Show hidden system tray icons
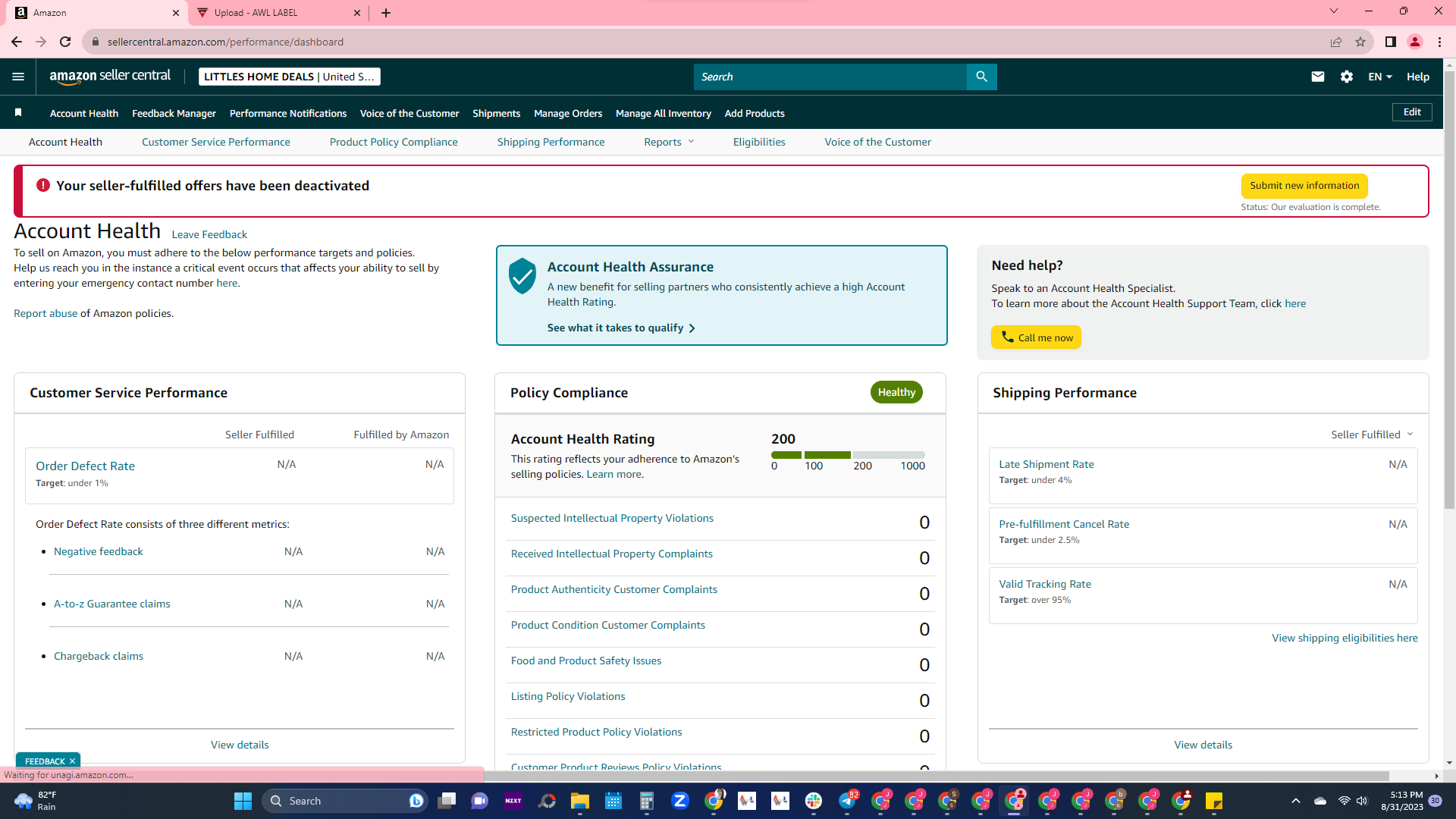 click(x=1296, y=801)
